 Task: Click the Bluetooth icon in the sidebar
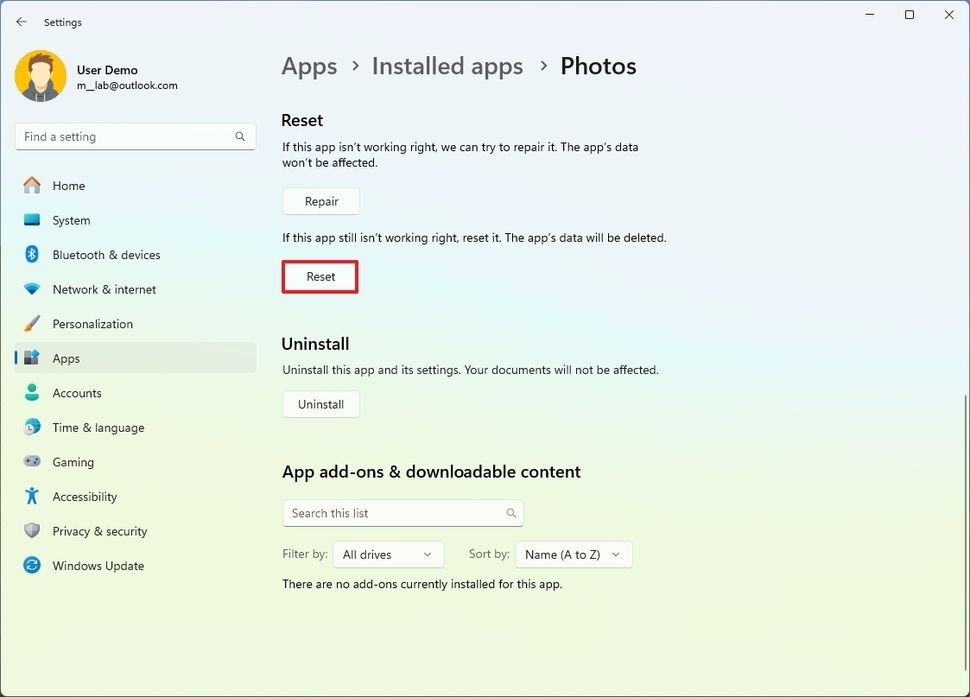tap(32, 254)
